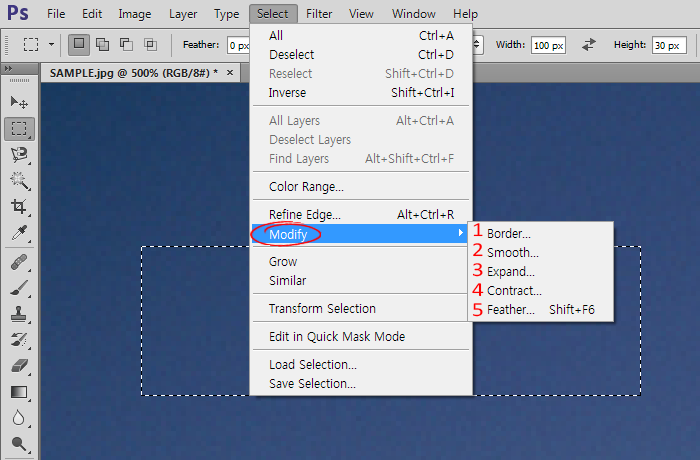This screenshot has height=460, width=700.
Task: Expand the collapsed toolbox panel arrows
Action: [8, 68]
